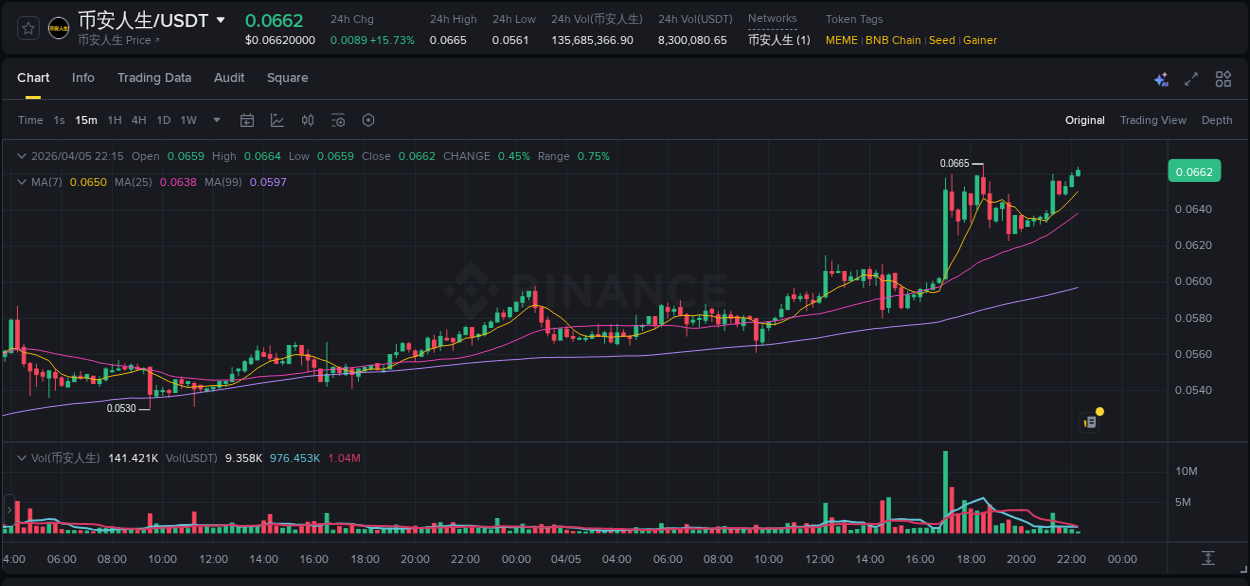Select the 1D timeframe
This screenshot has height=586, width=1250.
pyautogui.click(x=163, y=120)
